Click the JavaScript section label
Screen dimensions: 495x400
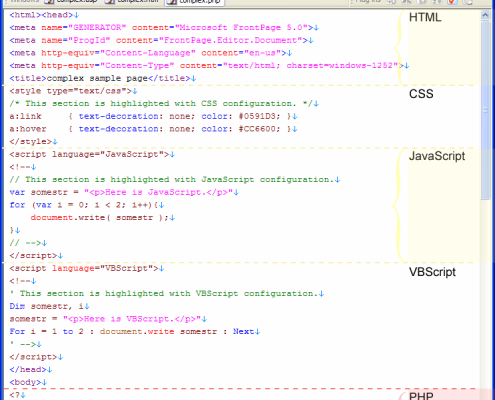point(437,156)
